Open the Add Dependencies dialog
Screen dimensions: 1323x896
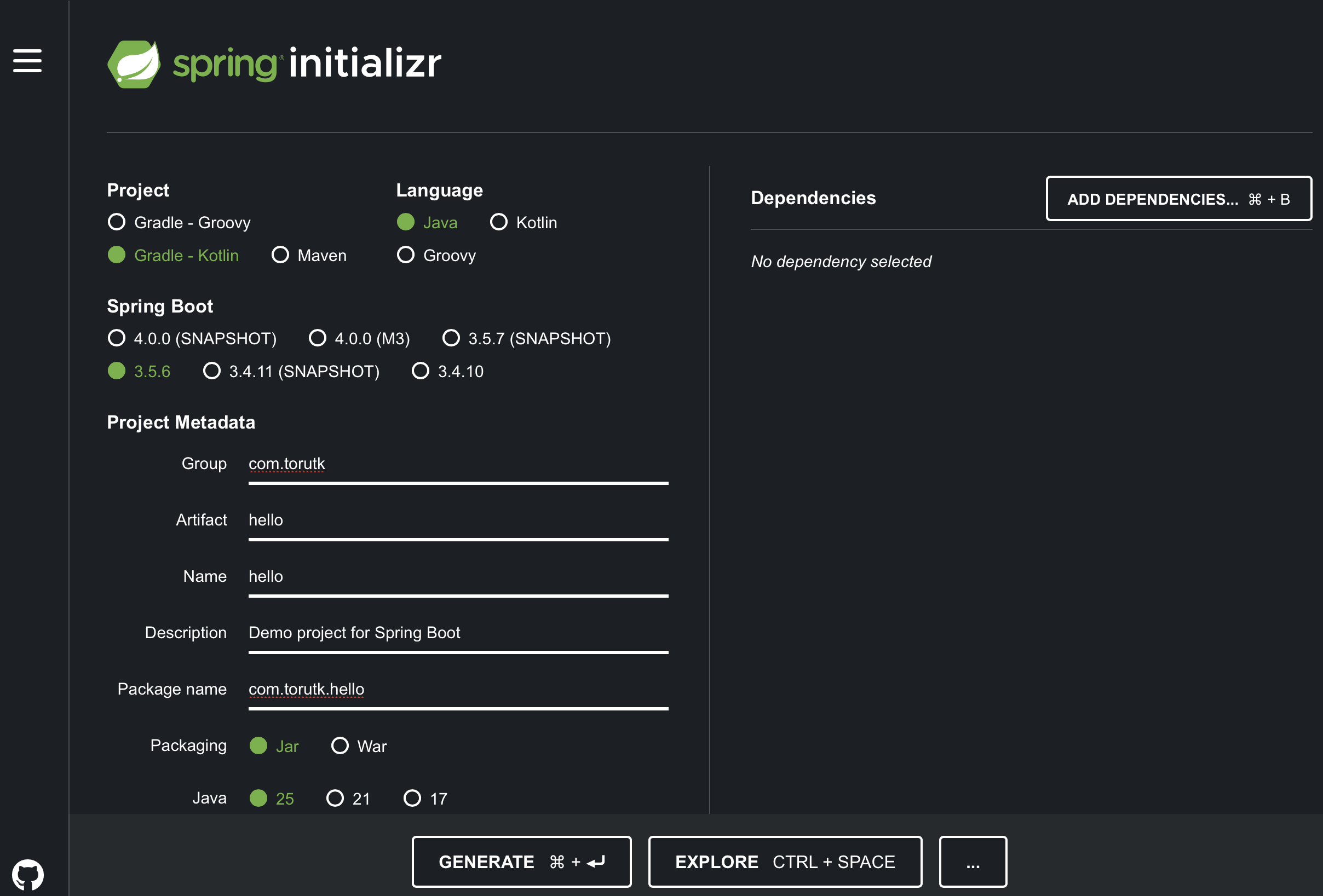(1178, 199)
